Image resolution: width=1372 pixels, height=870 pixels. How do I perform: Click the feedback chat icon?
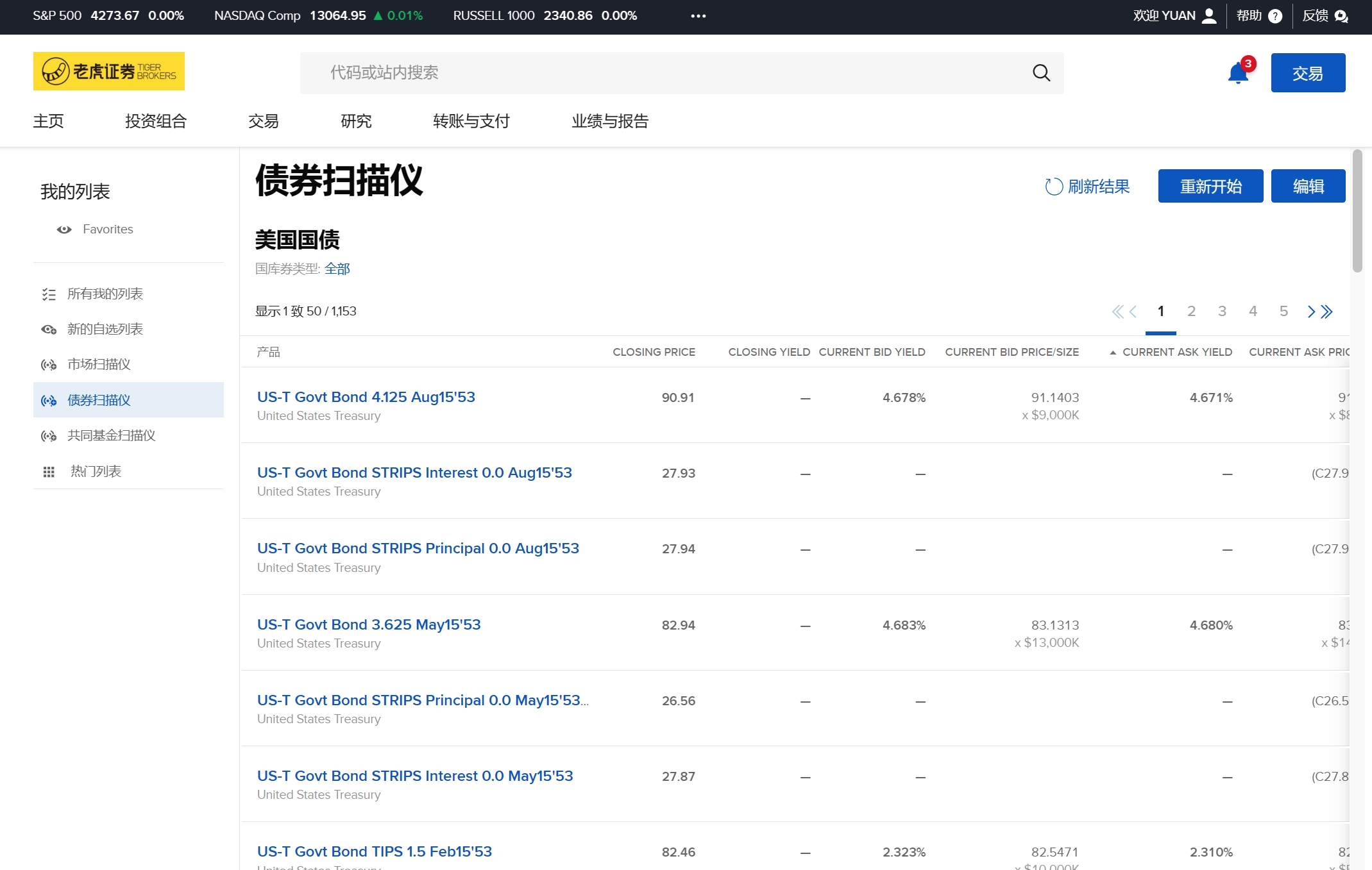tap(1341, 16)
